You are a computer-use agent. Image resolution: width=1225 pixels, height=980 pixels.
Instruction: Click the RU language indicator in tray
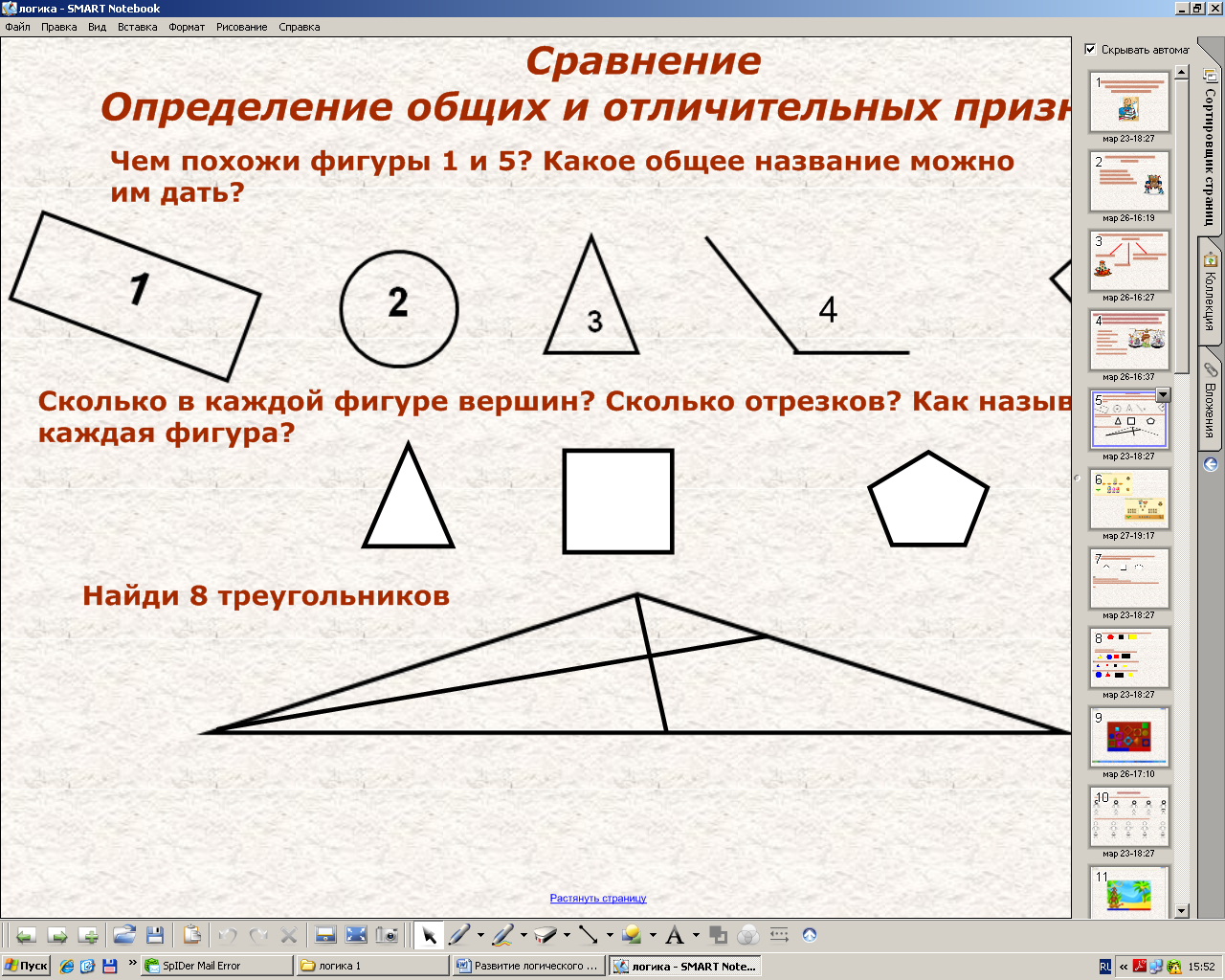click(x=1105, y=967)
